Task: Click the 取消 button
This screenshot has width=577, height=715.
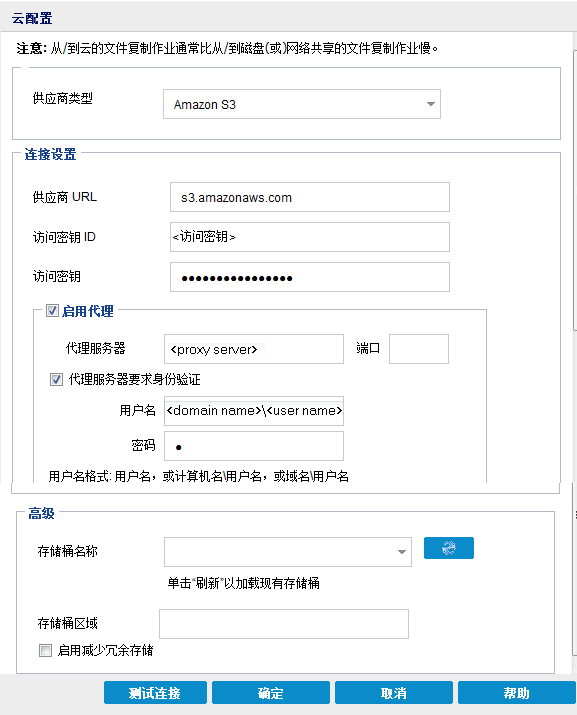Action: point(394,693)
